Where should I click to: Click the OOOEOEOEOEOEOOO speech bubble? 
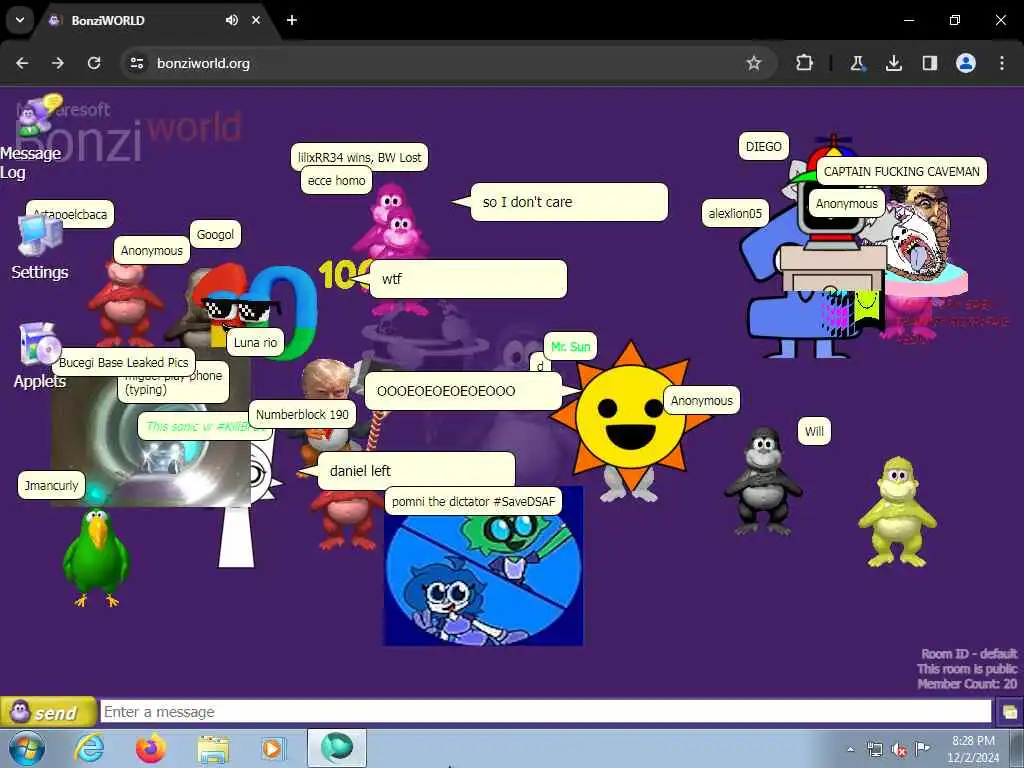[x=462, y=391]
